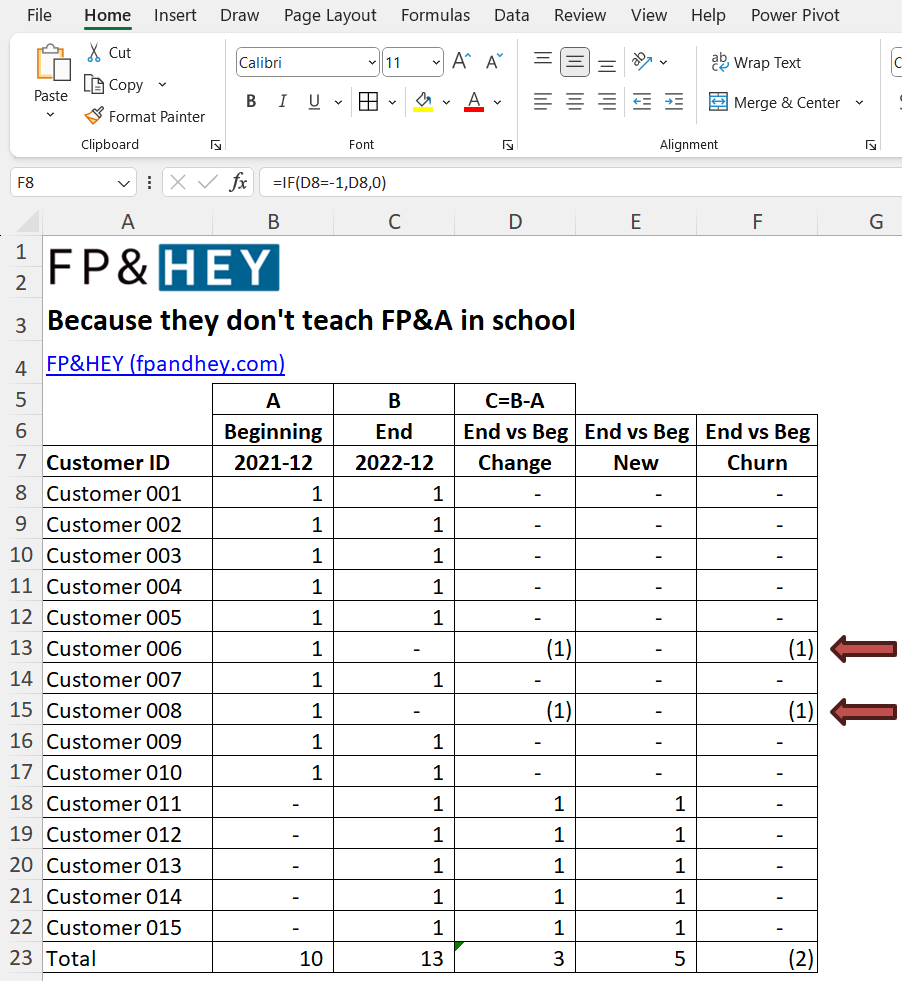The width and height of the screenshot is (902, 981).
Task: Activate the Format Painter brush
Action: (94, 116)
